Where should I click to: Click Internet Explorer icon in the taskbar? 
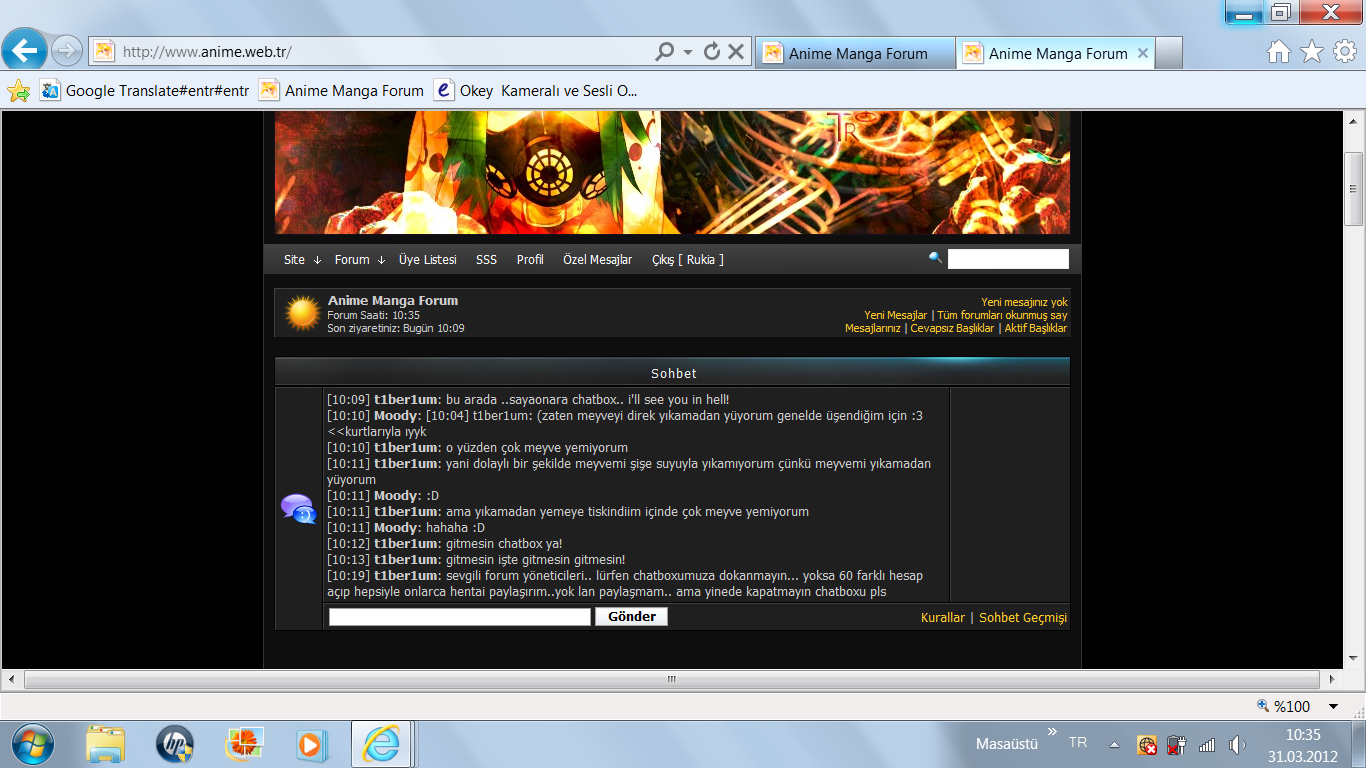pos(382,744)
